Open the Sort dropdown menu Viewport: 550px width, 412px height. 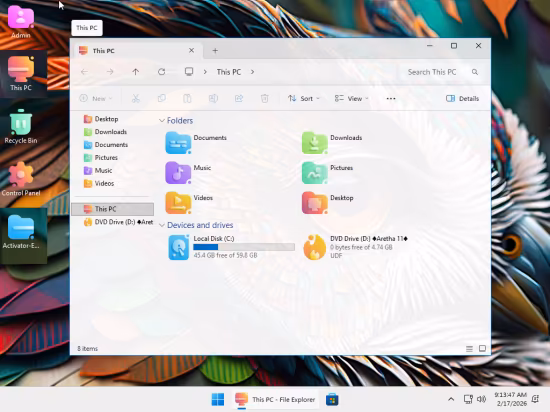pyautogui.click(x=304, y=99)
